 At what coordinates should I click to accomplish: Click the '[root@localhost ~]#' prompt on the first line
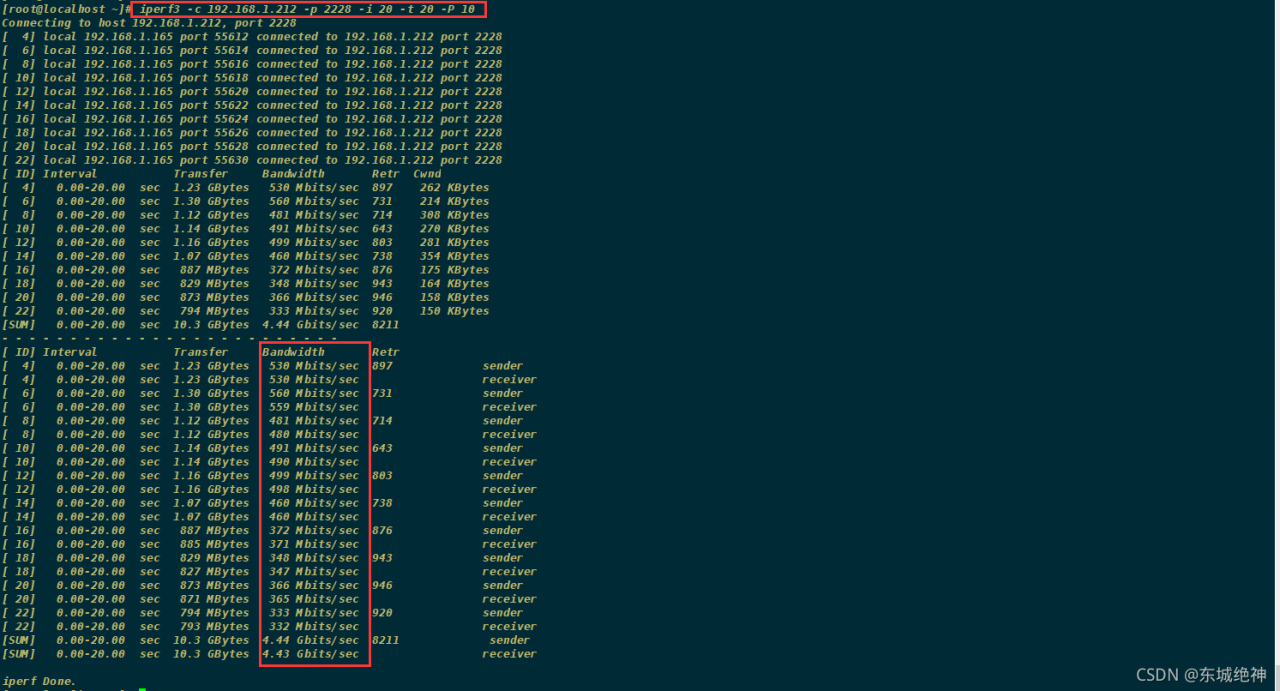pyautogui.click(x=67, y=9)
